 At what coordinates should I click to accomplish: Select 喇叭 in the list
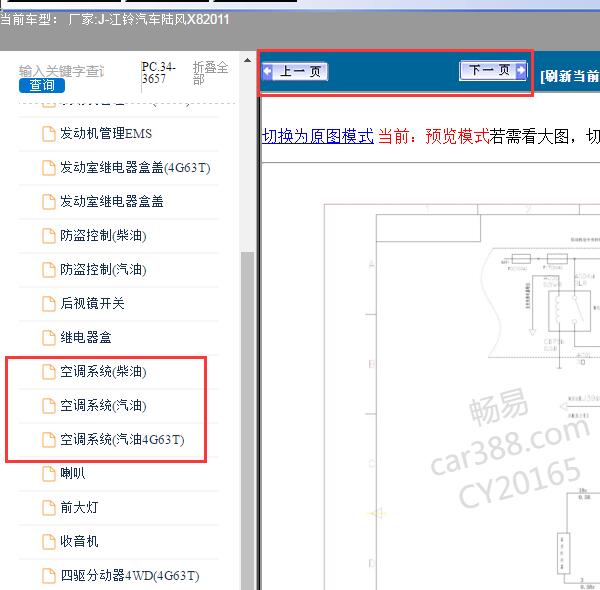pyautogui.click(x=73, y=474)
